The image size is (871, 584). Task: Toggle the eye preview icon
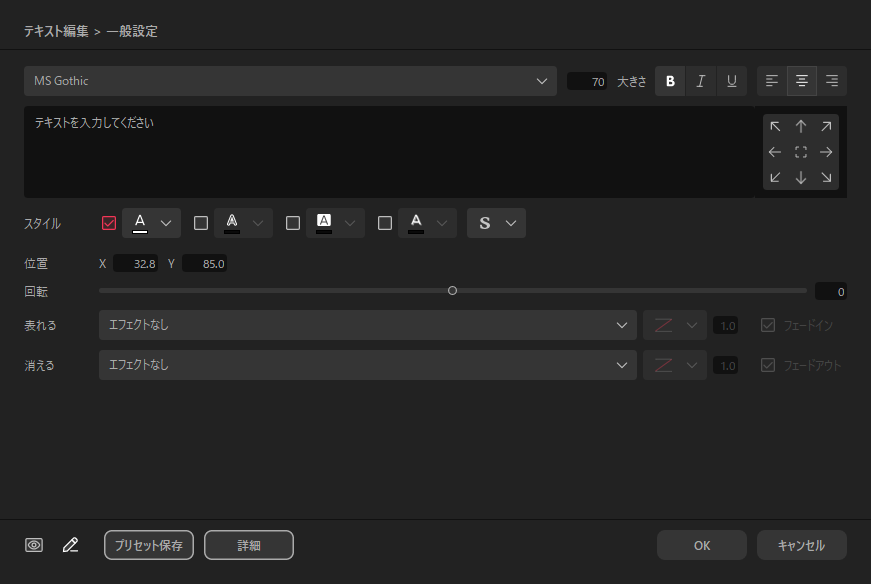[34, 545]
